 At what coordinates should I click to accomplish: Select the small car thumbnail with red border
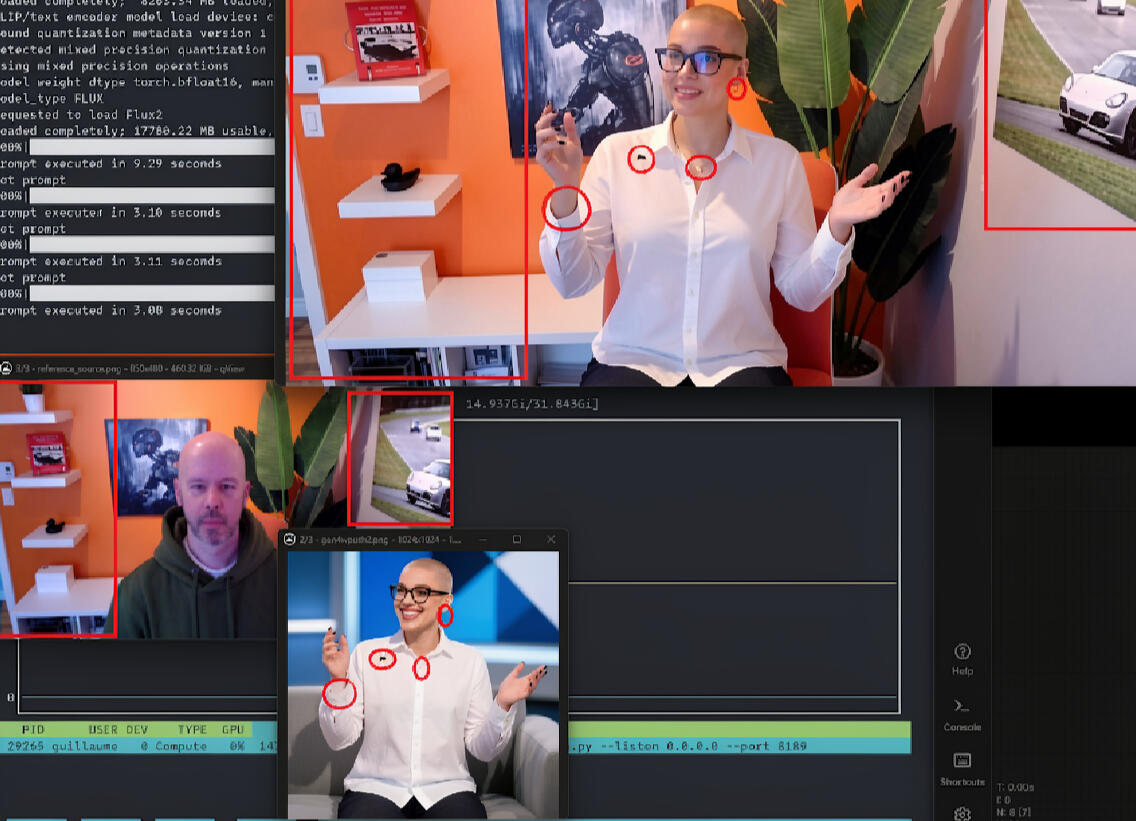(x=400, y=458)
